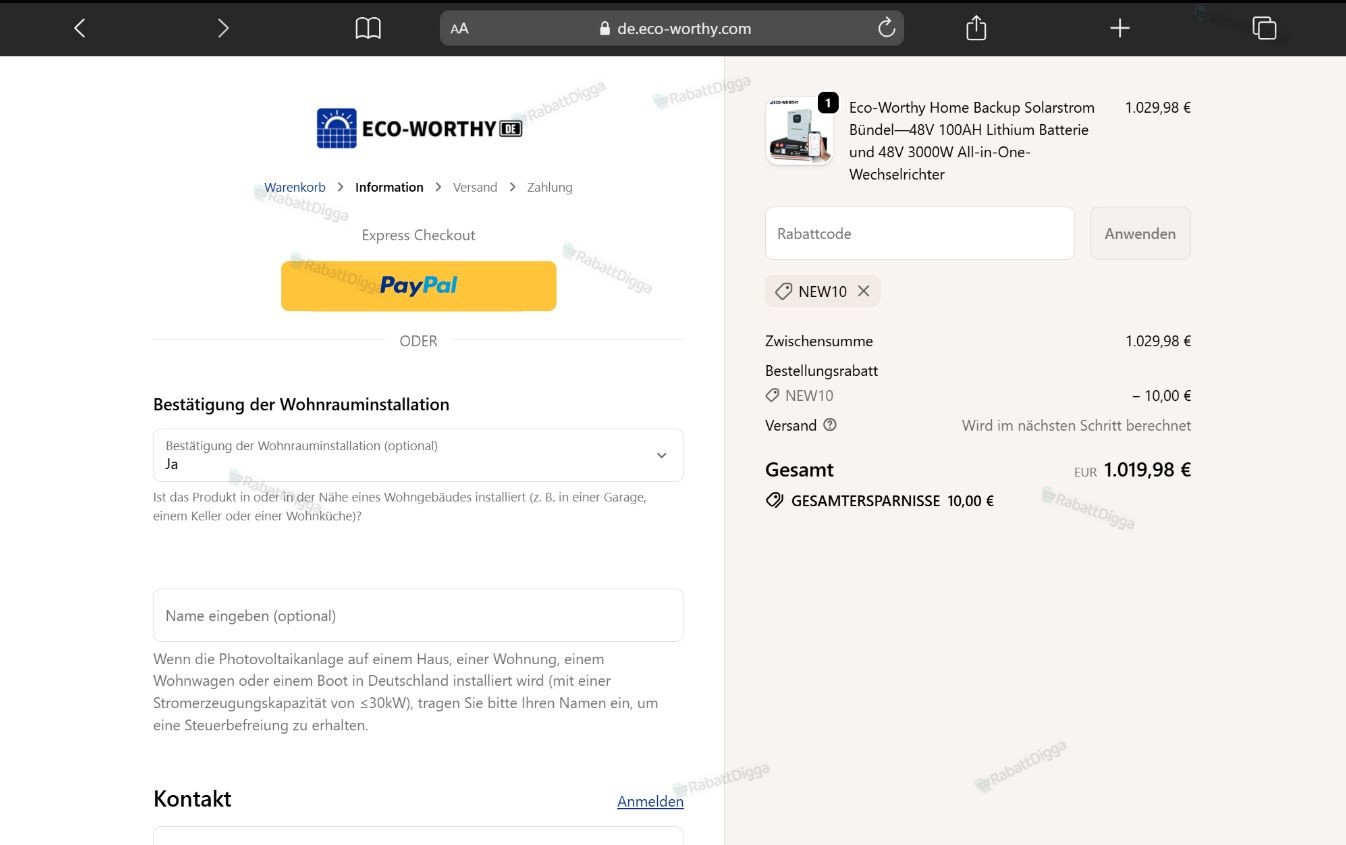Open the Wohnrauminstallation confirmation dropdown
Screen dimensions: 1346x845
point(418,455)
